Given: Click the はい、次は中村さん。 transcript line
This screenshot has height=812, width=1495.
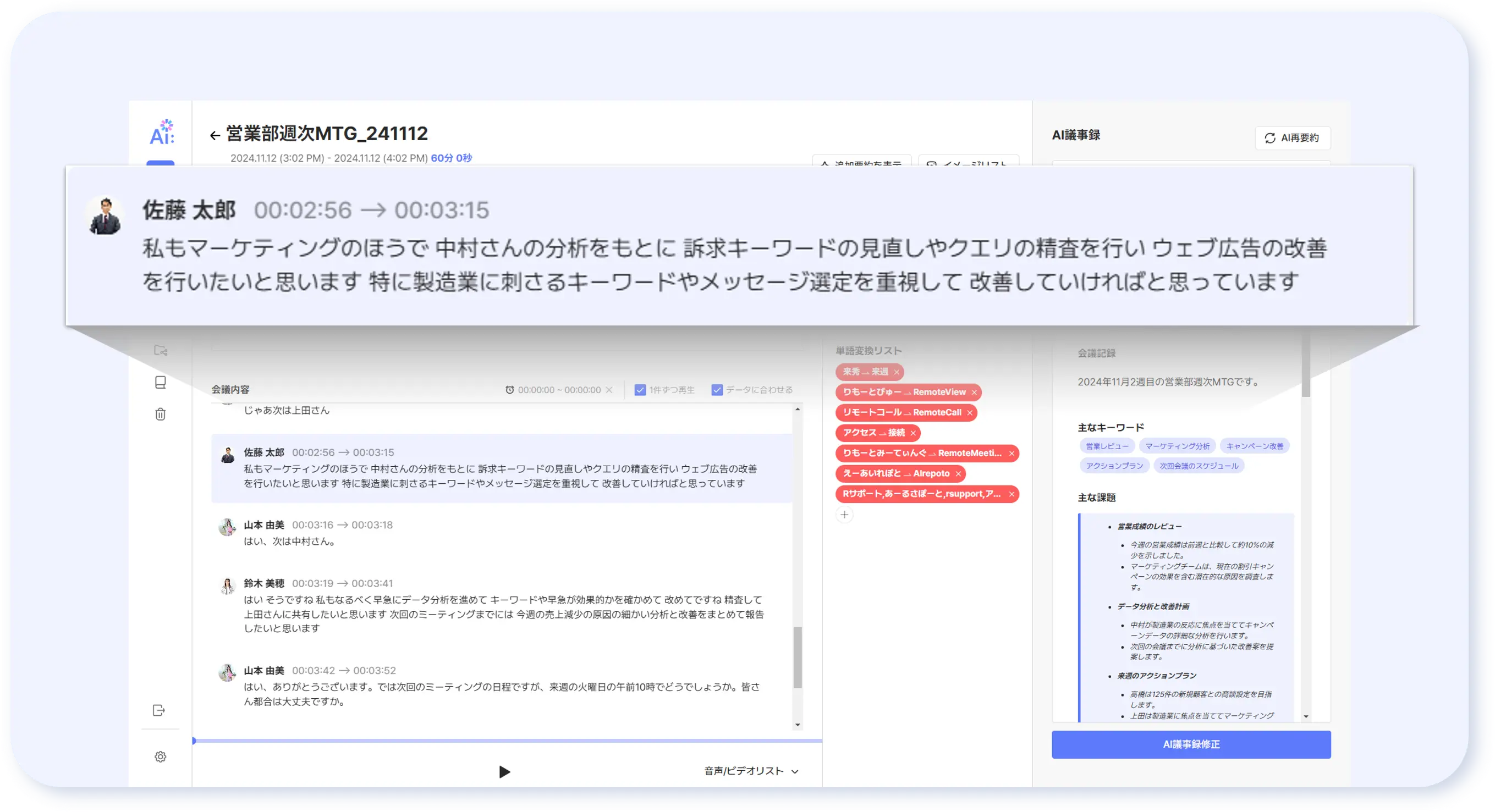Looking at the screenshot, I should [290, 541].
